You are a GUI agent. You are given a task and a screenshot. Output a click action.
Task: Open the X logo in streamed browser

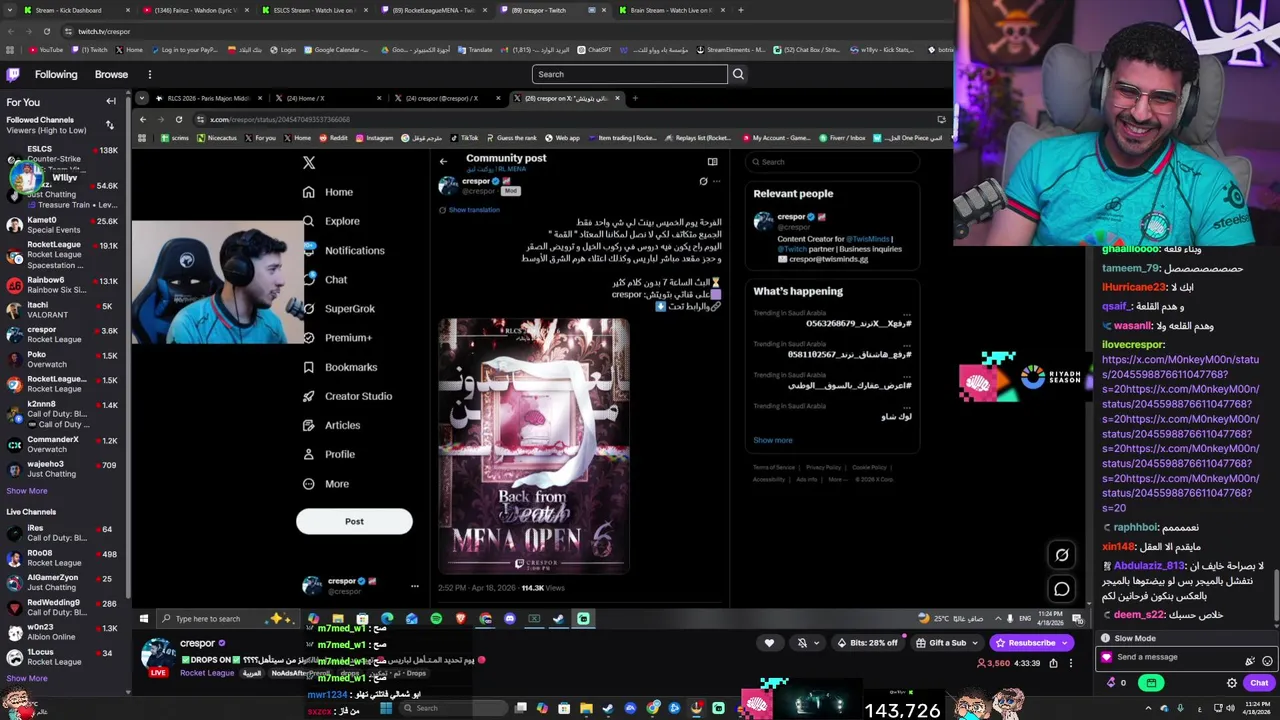point(309,163)
